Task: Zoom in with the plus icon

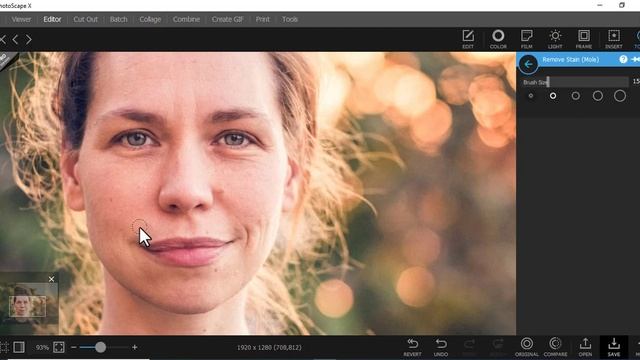Action: (134, 347)
